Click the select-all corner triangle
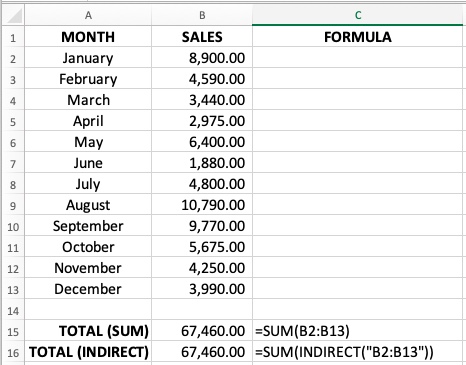This screenshot has height=365, width=466. click(x=13, y=16)
